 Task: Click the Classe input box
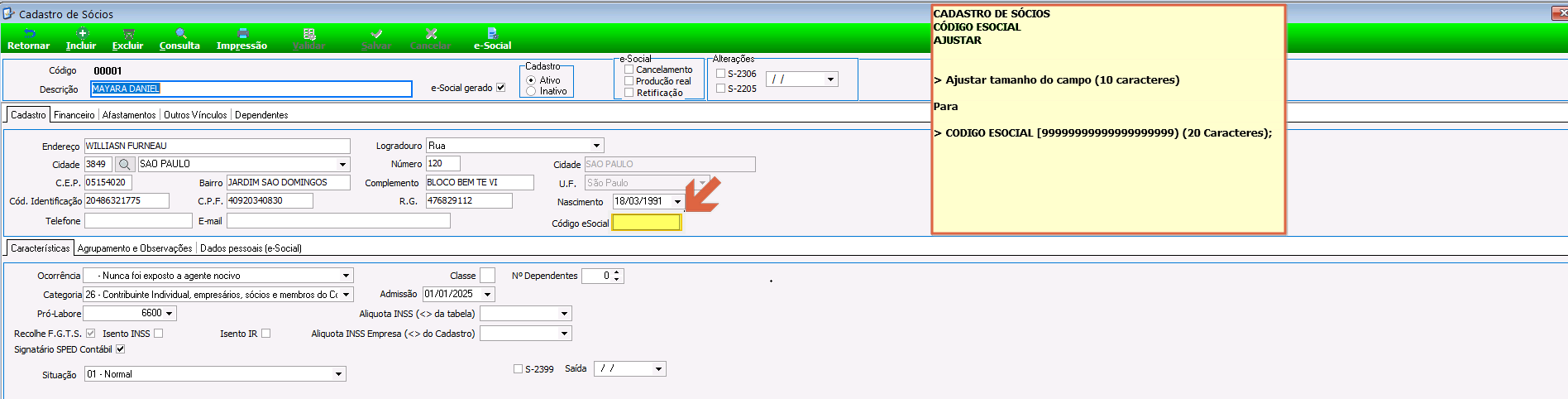point(487,276)
